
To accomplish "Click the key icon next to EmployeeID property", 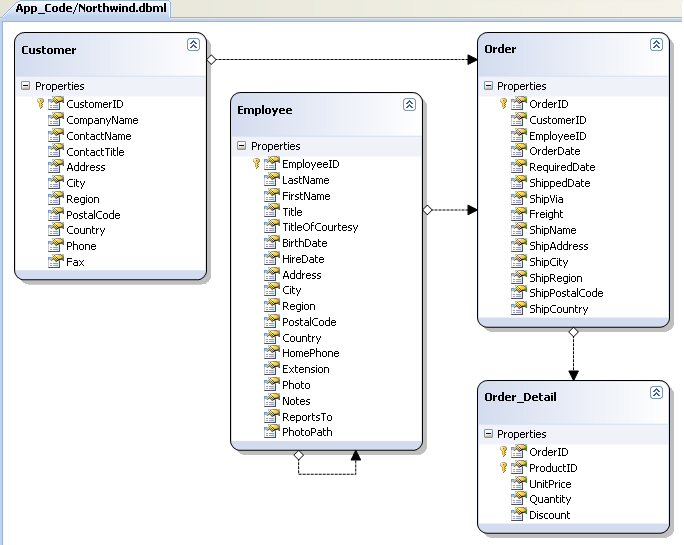I will tap(258, 164).
